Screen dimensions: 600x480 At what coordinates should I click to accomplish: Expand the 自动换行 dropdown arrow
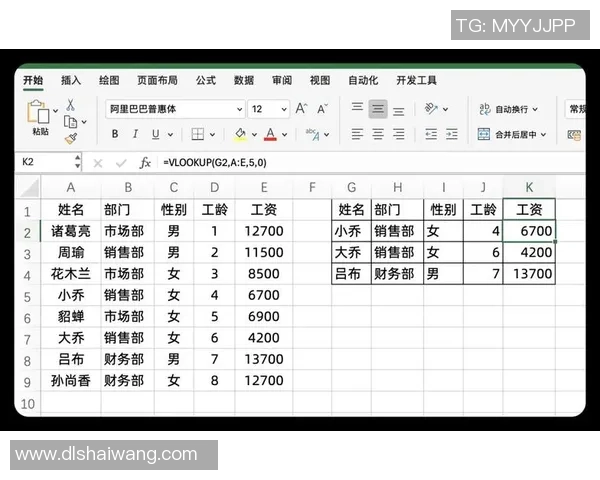tap(535, 109)
